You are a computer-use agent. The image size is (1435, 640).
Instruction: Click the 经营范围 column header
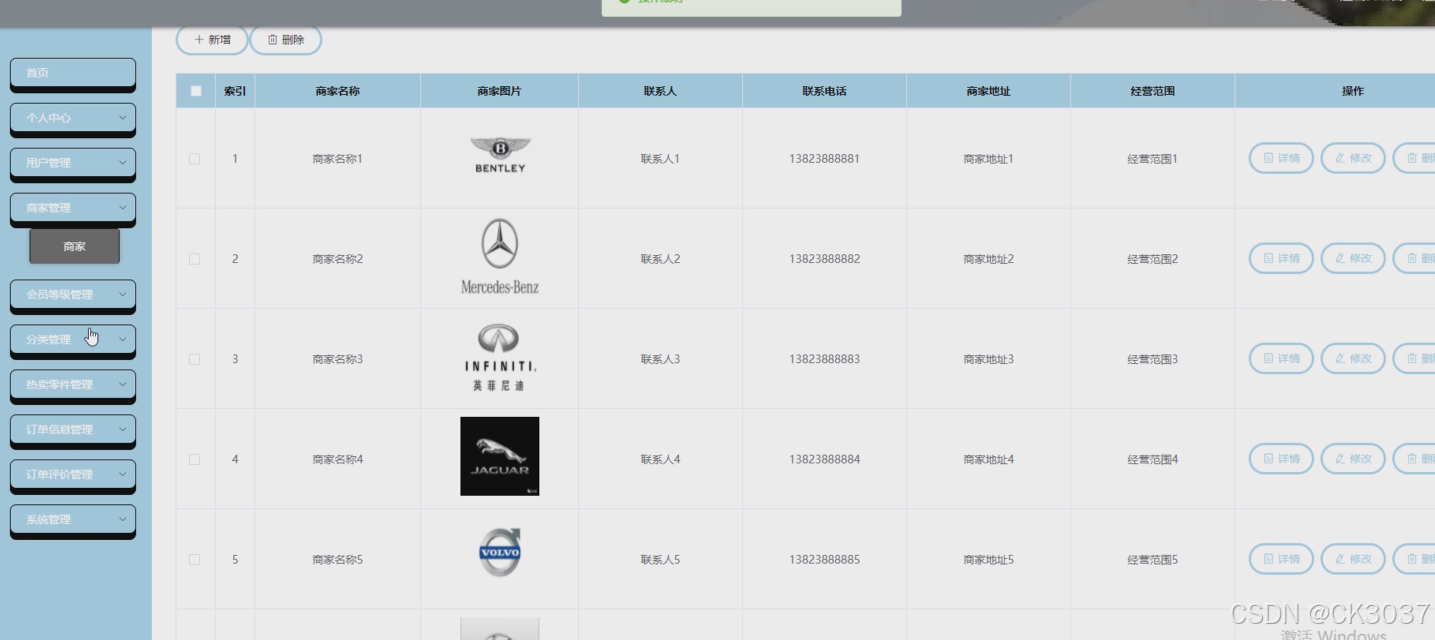(1152, 91)
